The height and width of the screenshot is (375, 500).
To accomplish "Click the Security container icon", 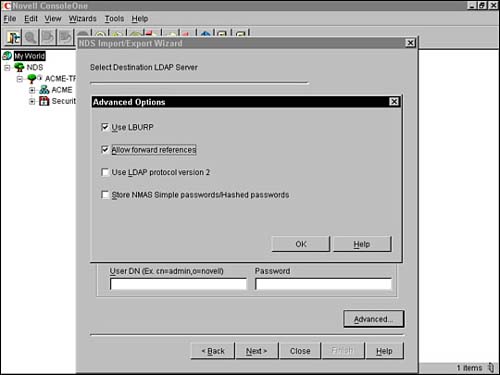I will 44,101.
